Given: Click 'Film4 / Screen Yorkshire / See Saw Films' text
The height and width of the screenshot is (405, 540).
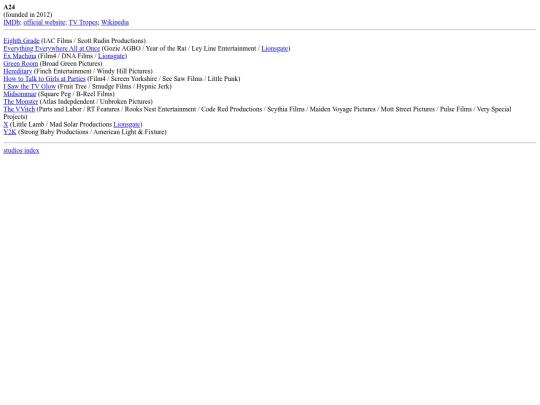Looking at the screenshot, I should pyautogui.click(x=146, y=79).
